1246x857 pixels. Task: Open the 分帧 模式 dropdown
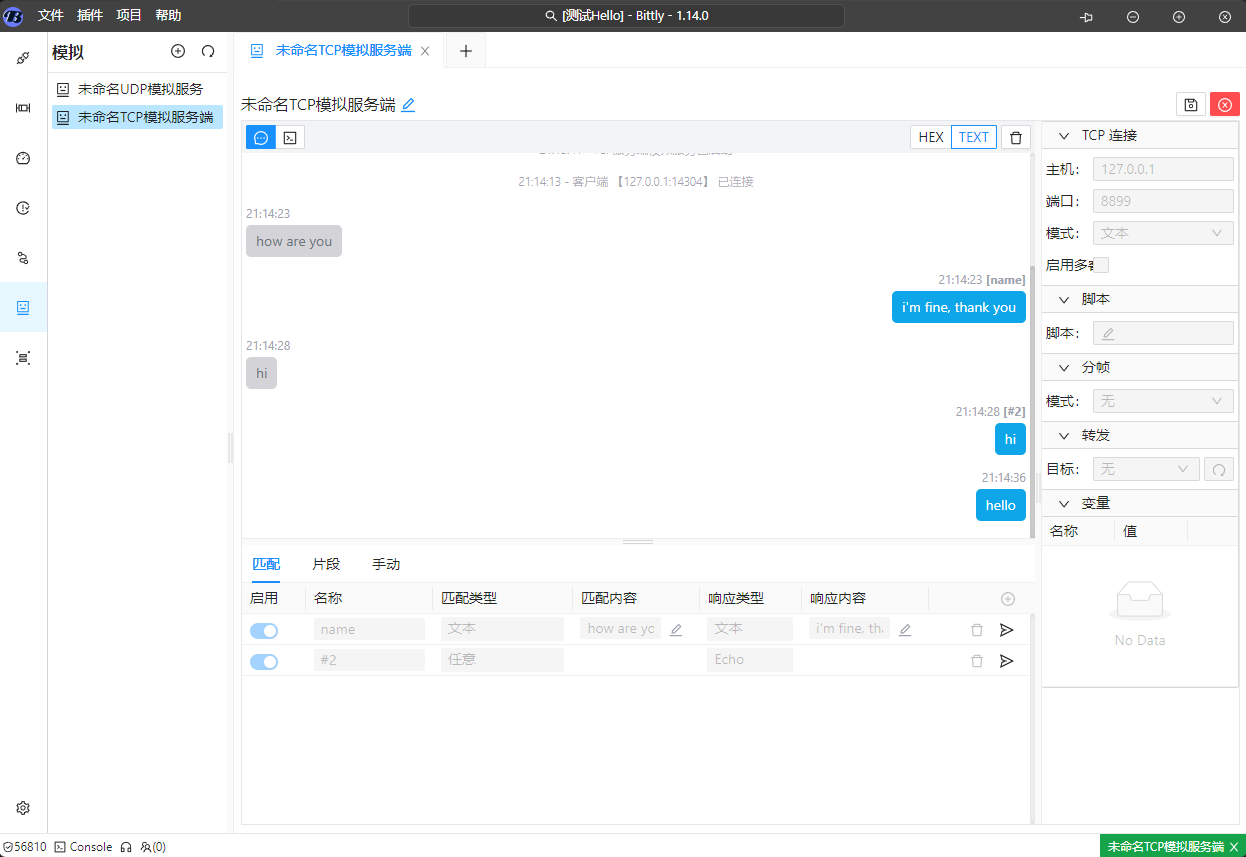coord(1163,401)
